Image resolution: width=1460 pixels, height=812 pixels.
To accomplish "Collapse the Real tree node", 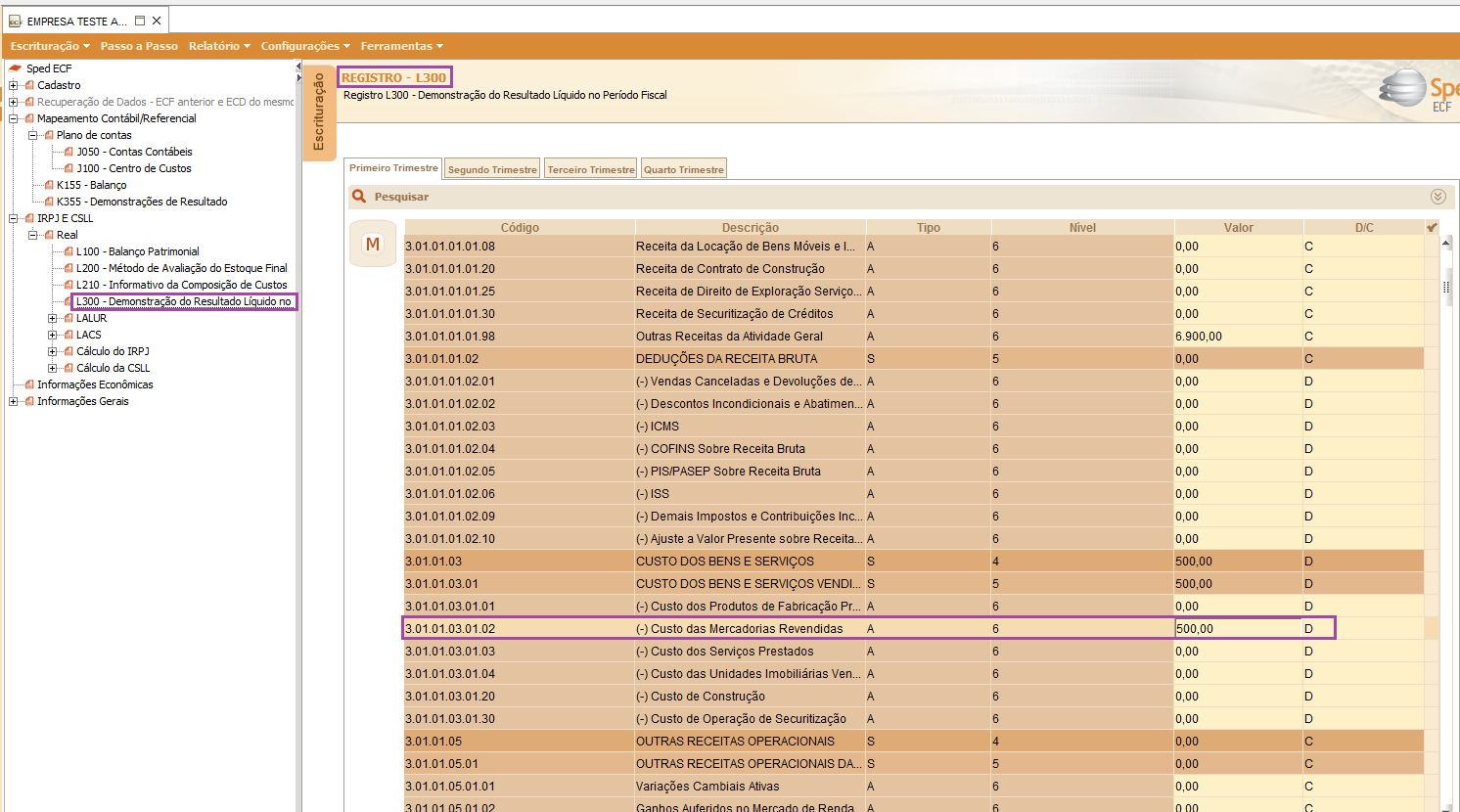I will tap(33, 235).
